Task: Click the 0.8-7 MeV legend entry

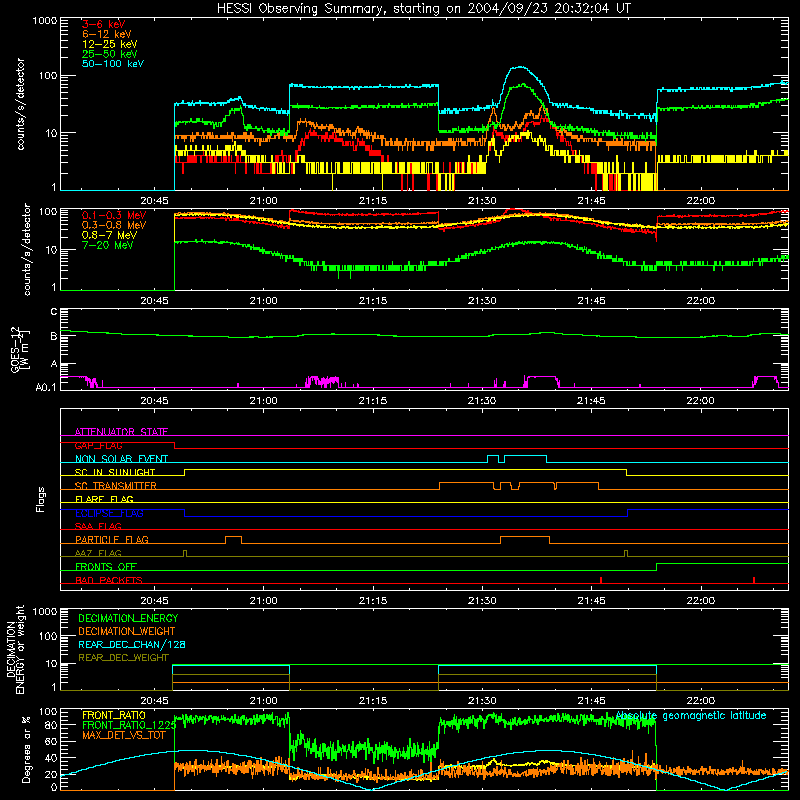Action: [110, 236]
